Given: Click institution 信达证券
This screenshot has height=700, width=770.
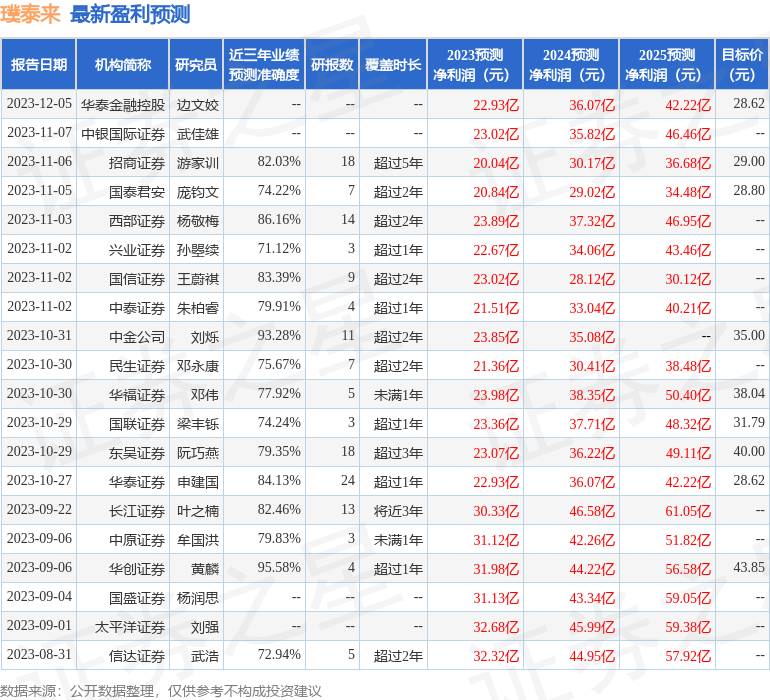Looking at the screenshot, I should pyautogui.click(x=137, y=655).
